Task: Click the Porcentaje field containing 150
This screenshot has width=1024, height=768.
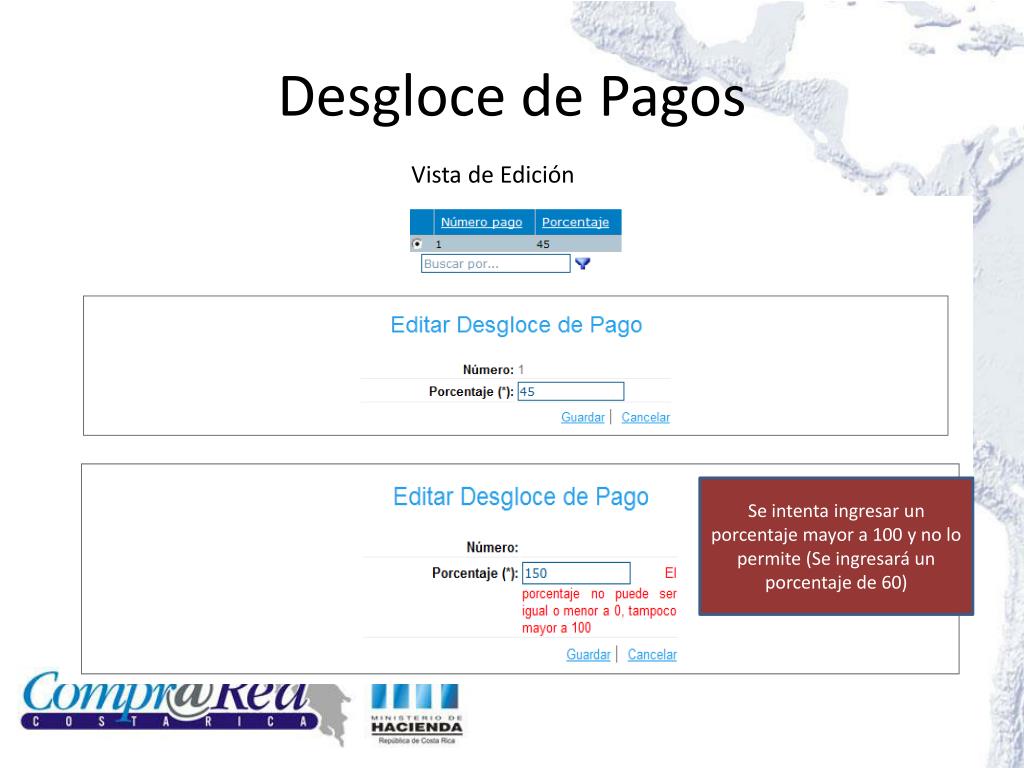Action: [576, 573]
